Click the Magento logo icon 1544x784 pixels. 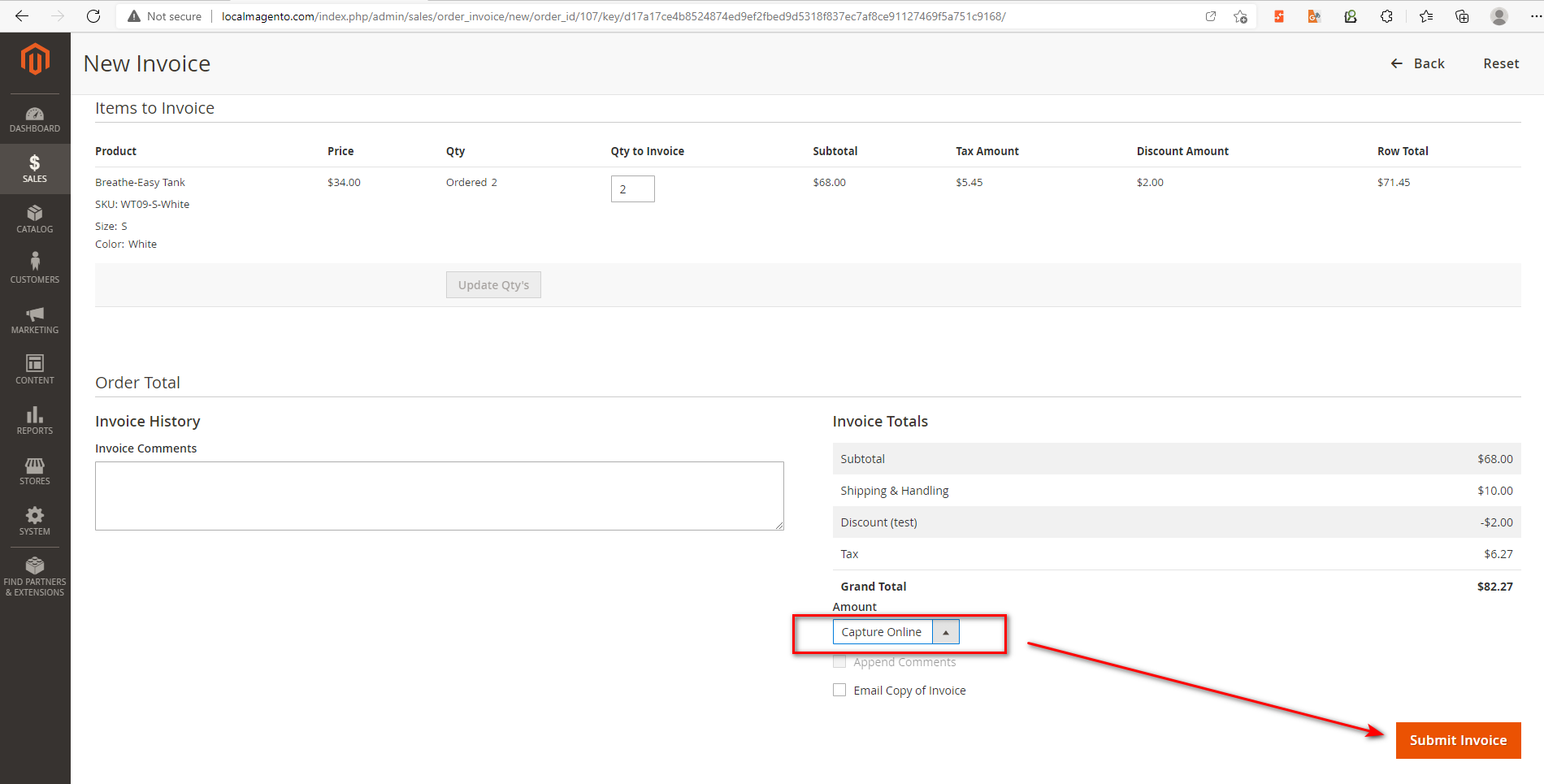coord(35,59)
